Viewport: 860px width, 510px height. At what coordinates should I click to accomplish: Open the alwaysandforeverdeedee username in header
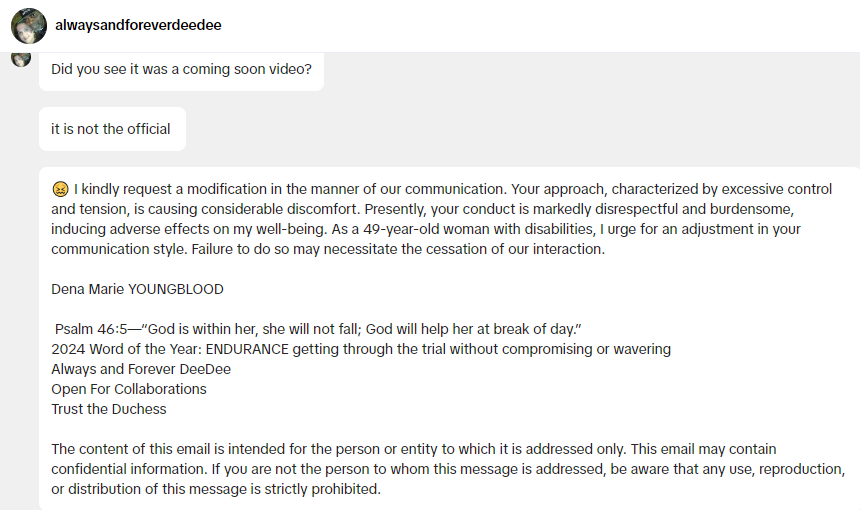138,25
